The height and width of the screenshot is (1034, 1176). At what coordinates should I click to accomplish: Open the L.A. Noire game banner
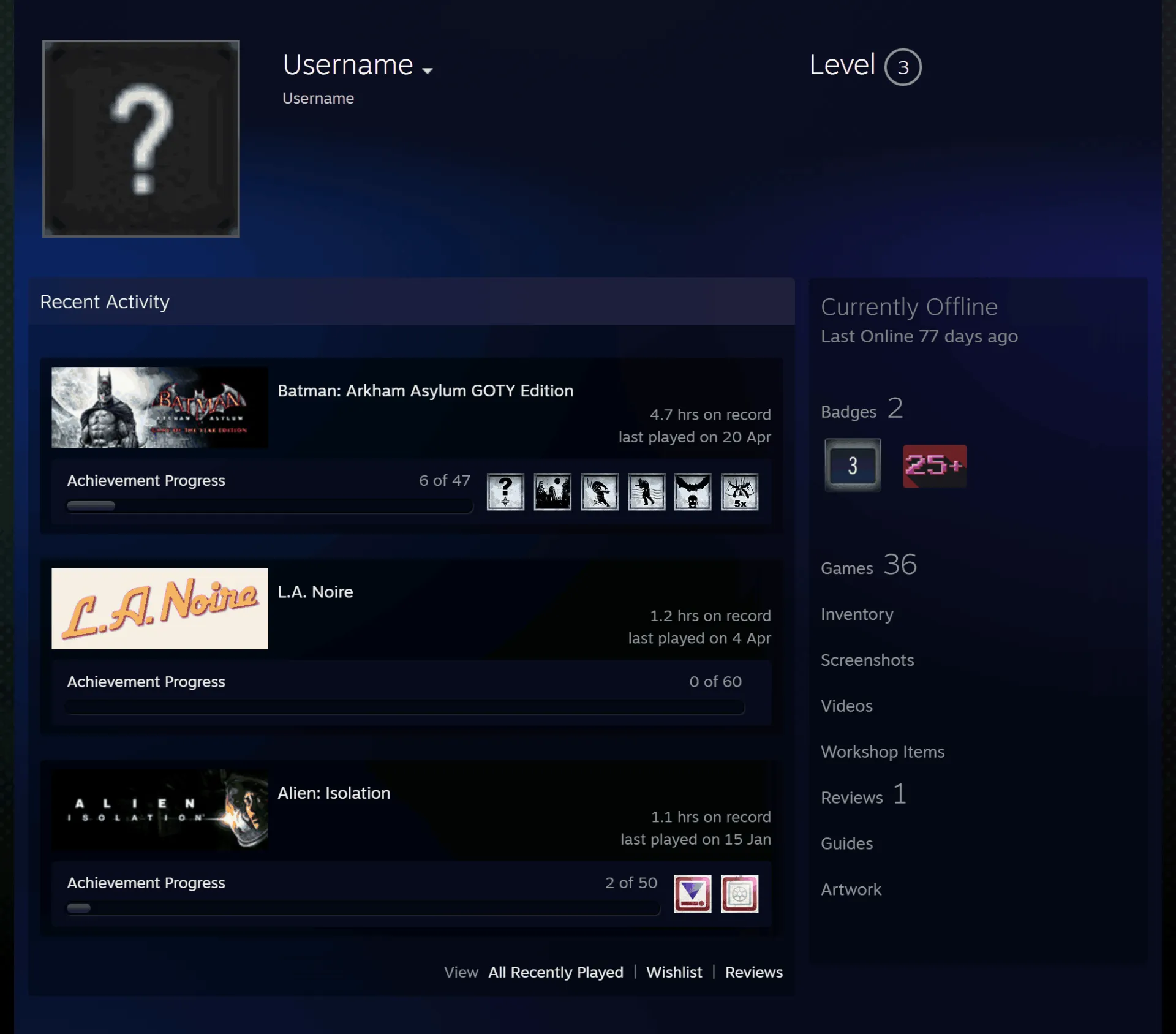pyautogui.click(x=160, y=608)
